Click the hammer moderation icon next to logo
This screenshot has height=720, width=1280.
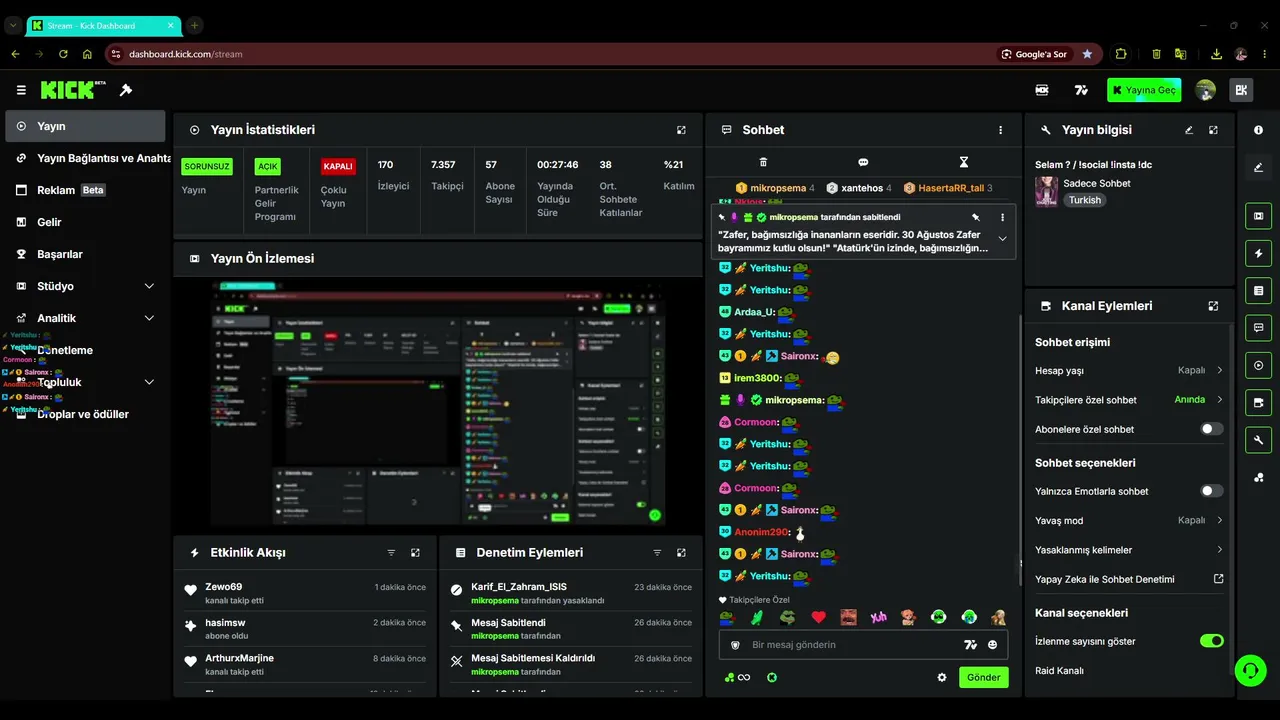pyautogui.click(x=126, y=90)
